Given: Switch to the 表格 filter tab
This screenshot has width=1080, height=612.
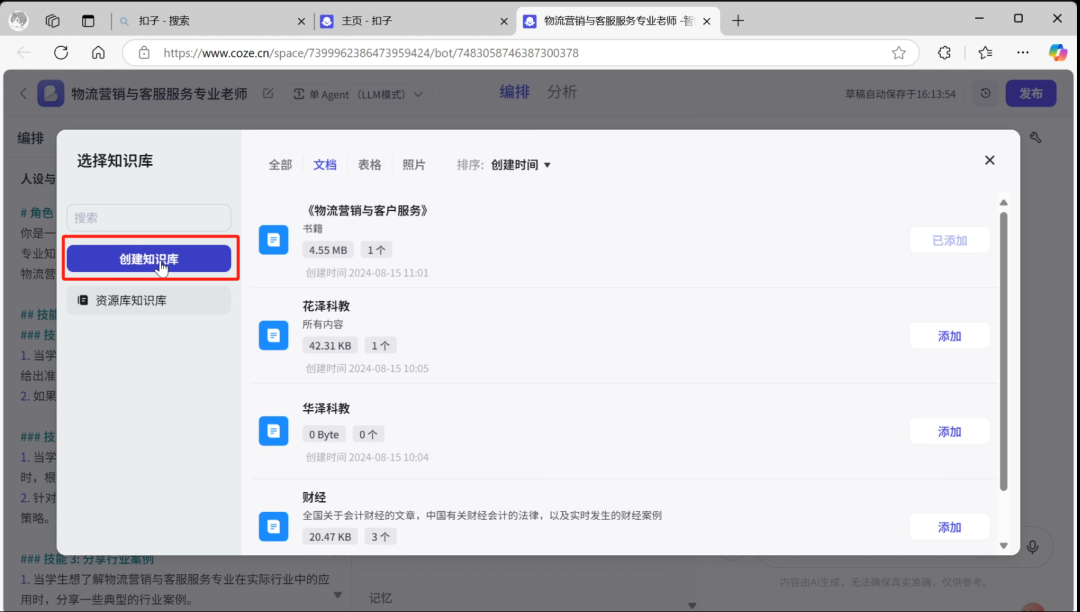Looking at the screenshot, I should (369, 164).
